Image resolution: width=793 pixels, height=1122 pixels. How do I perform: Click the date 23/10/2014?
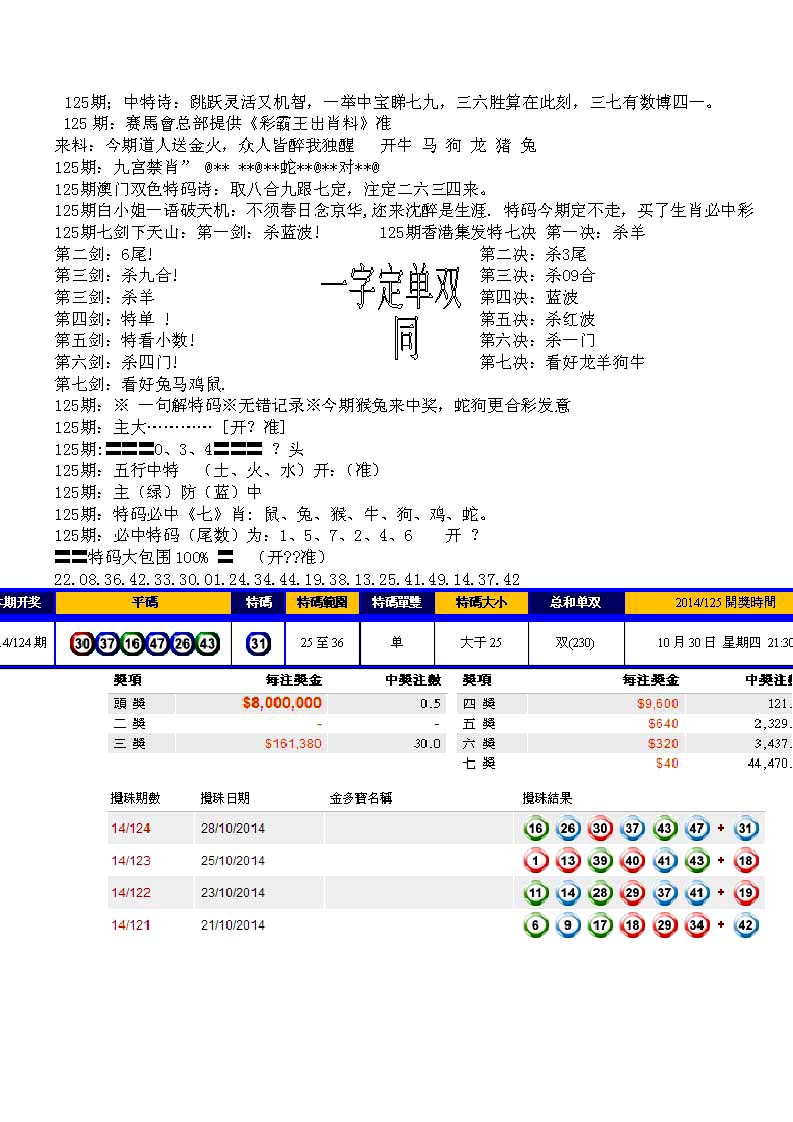pyautogui.click(x=233, y=892)
